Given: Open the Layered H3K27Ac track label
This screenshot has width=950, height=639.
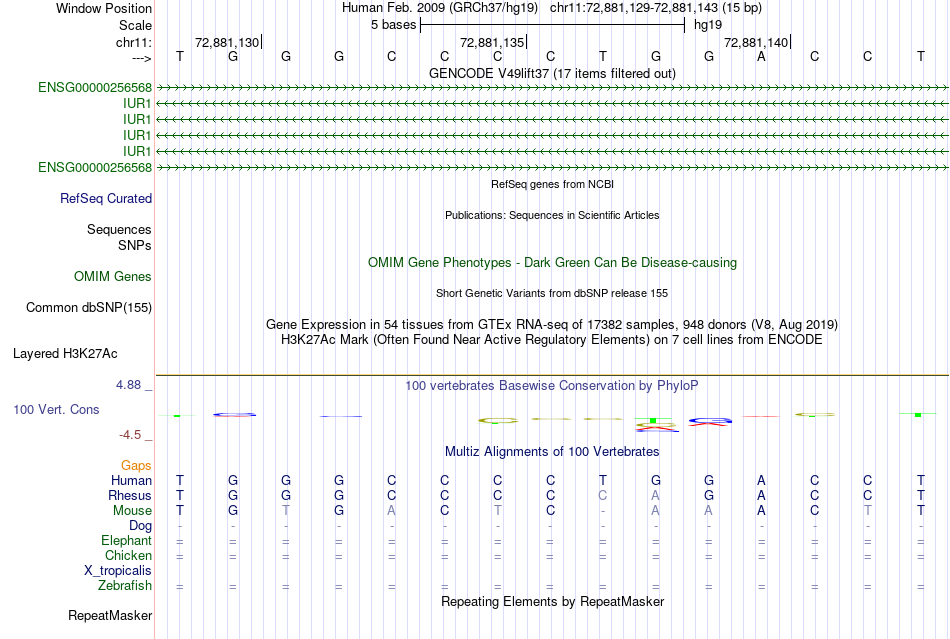Looking at the screenshot, I should [x=65, y=354].
